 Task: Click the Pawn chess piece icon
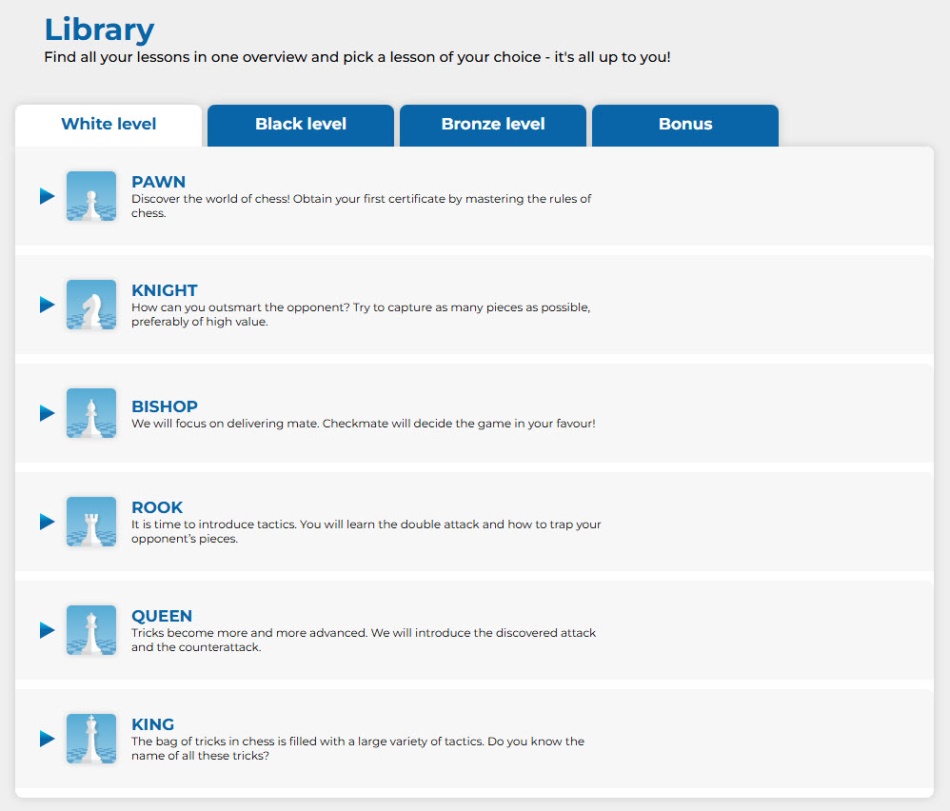point(91,196)
